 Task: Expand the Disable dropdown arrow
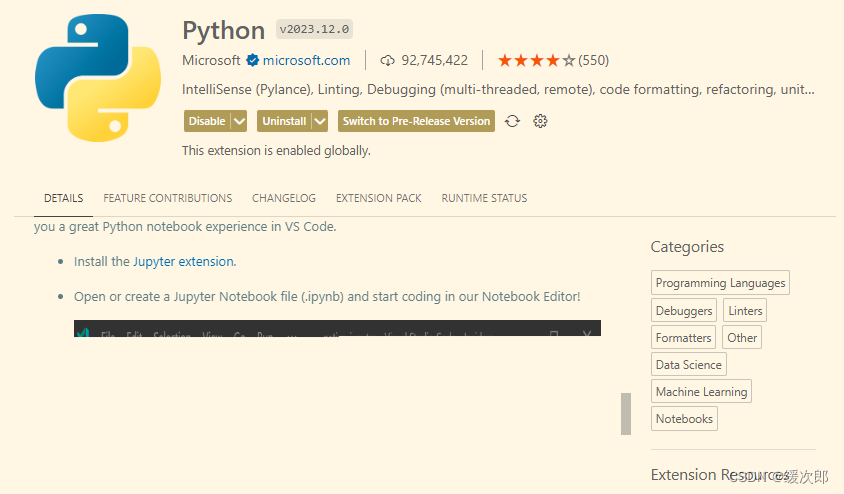pyautogui.click(x=239, y=121)
